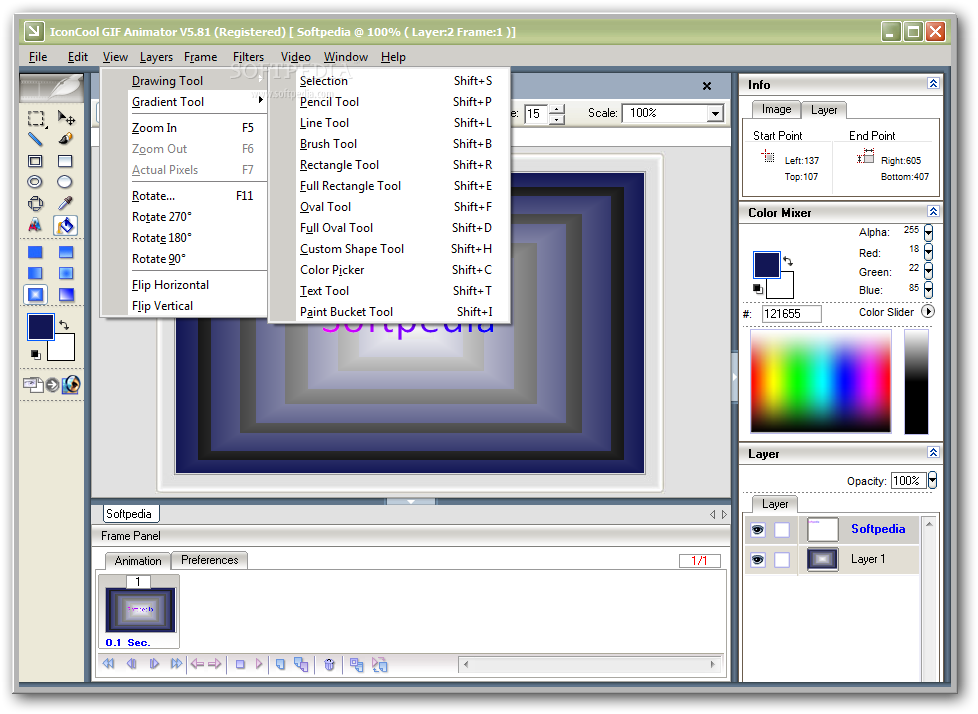978x714 pixels.
Task: Go to next frame button
Action: click(x=154, y=663)
